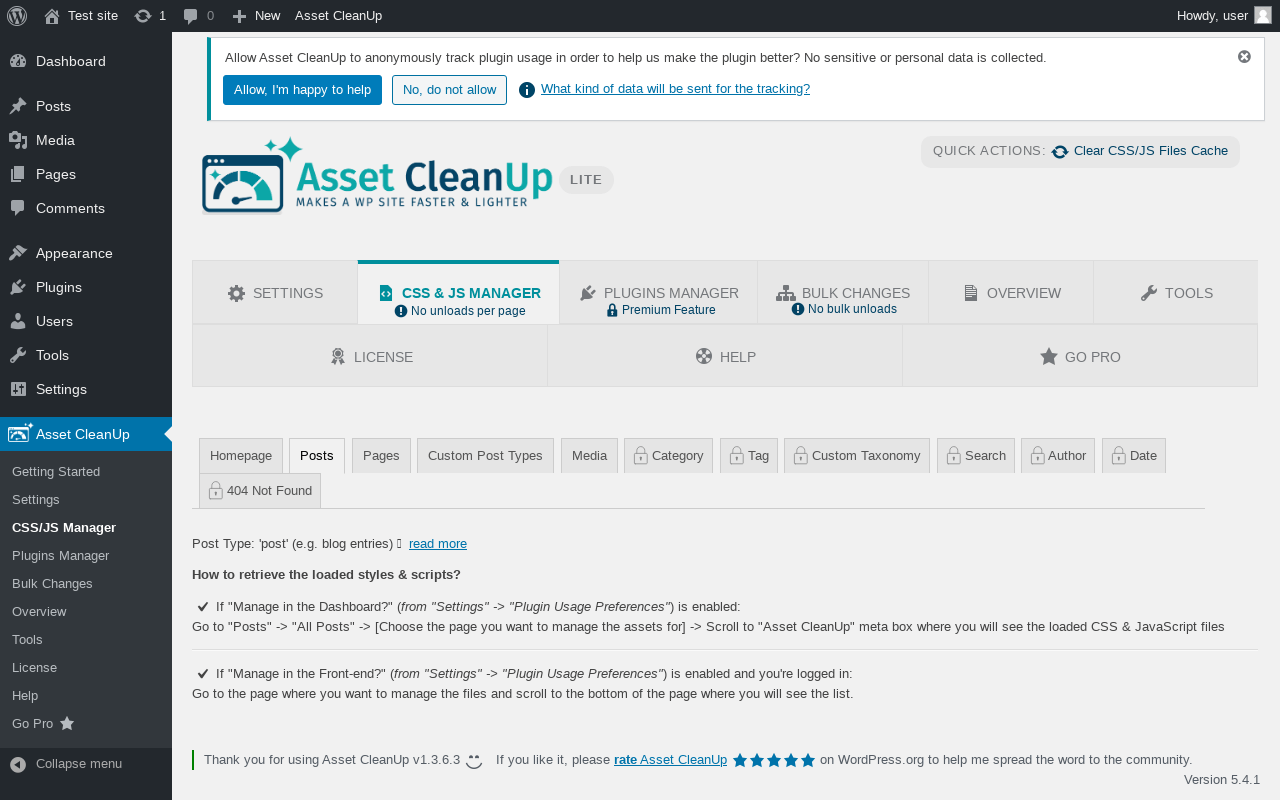Select the locked Custom Taxonomy sub-tab
This screenshot has height=800, width=1280.
(857, 456)
